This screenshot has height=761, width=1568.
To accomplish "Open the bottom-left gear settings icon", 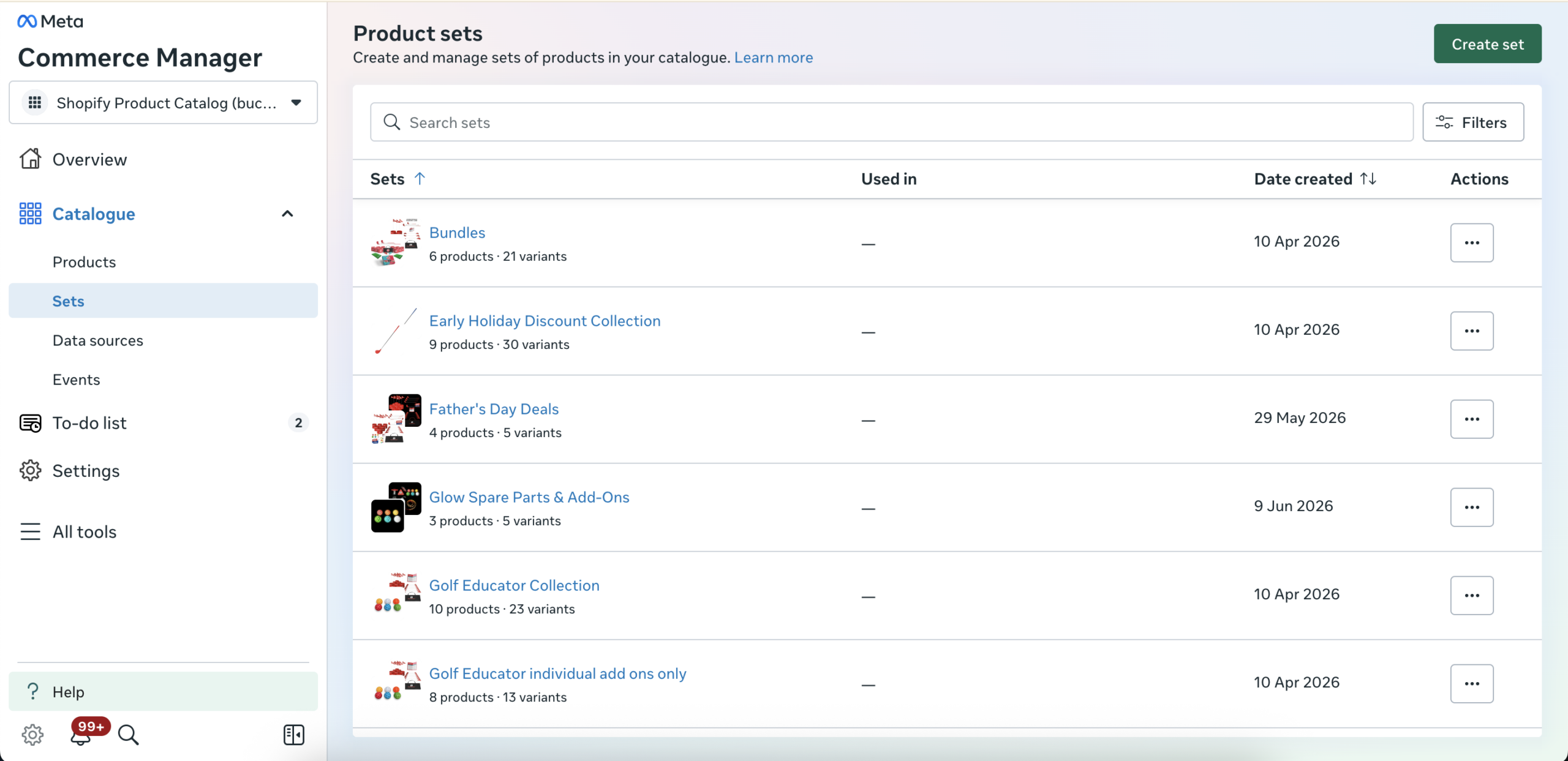I will tap(32, 735).
